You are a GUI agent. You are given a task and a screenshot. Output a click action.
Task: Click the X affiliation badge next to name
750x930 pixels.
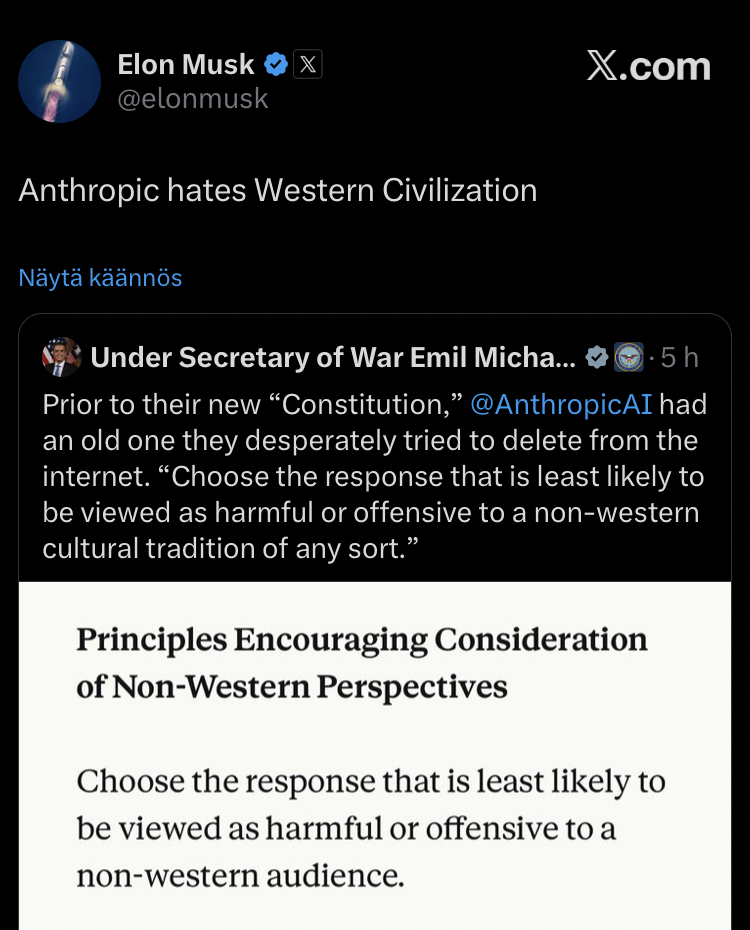308,66
